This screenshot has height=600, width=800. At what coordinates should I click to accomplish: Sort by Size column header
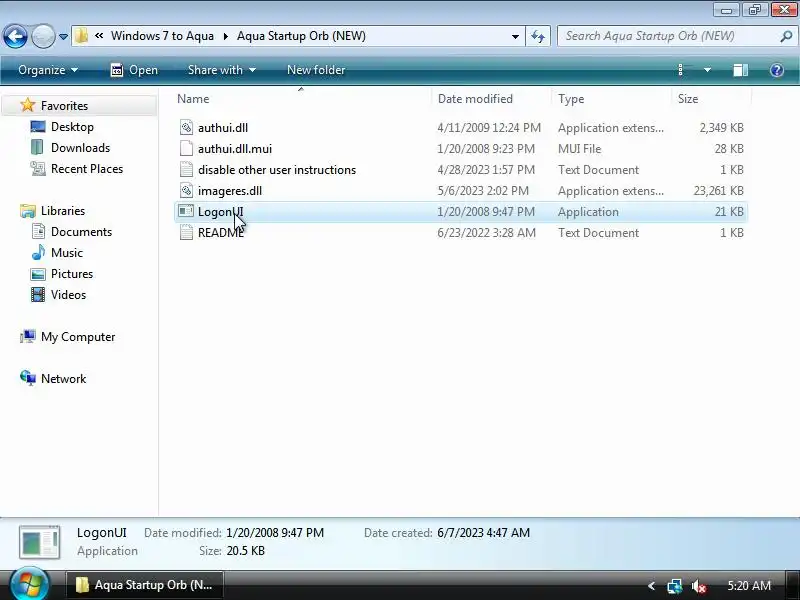point(711,98)
